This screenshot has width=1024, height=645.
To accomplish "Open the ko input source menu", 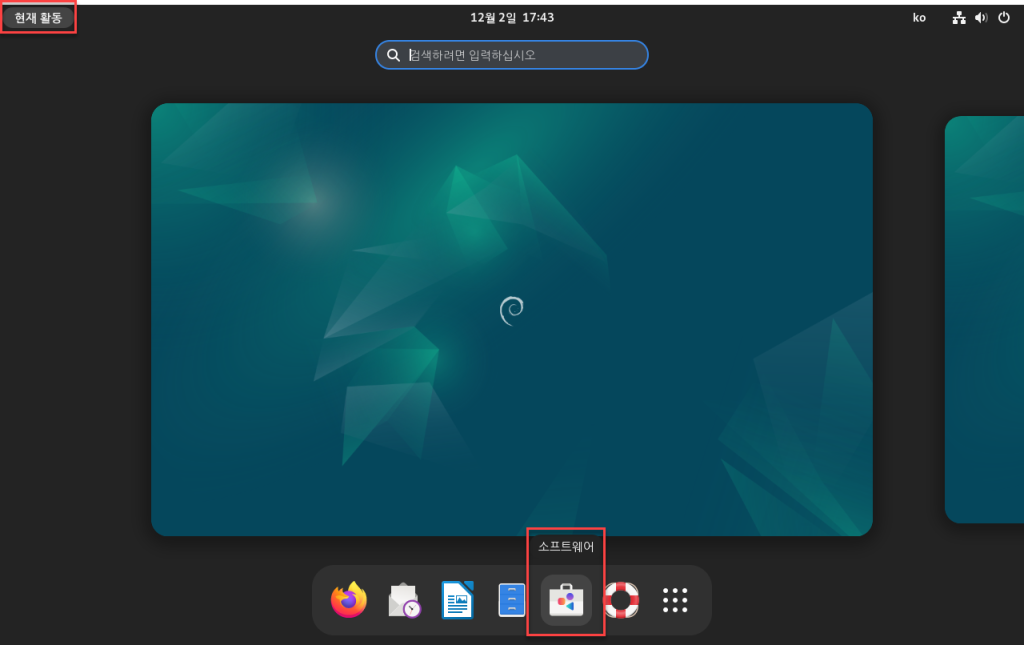I will click(x=920, y=18).
